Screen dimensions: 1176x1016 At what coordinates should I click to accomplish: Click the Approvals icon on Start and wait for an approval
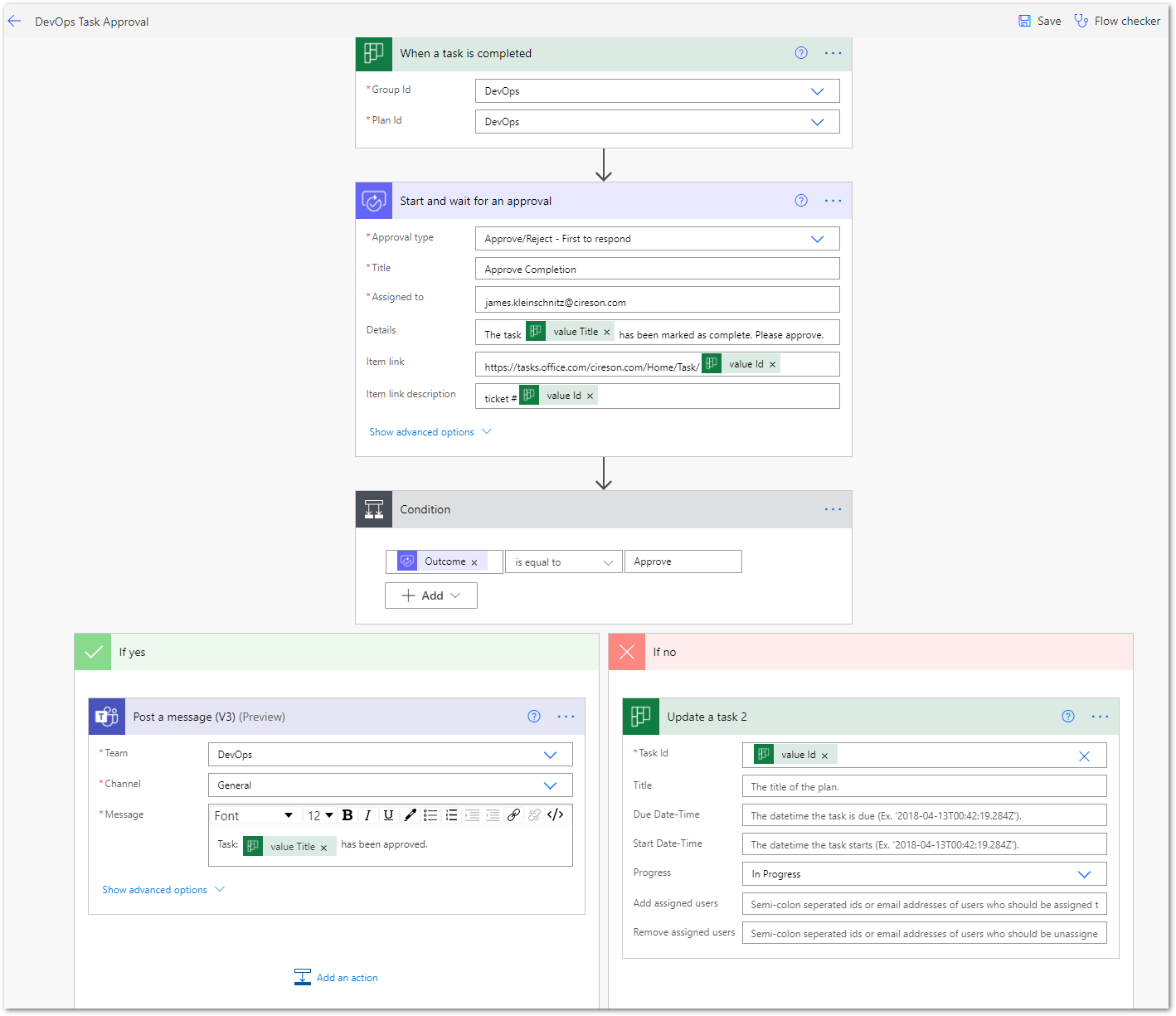click(373, 200)
